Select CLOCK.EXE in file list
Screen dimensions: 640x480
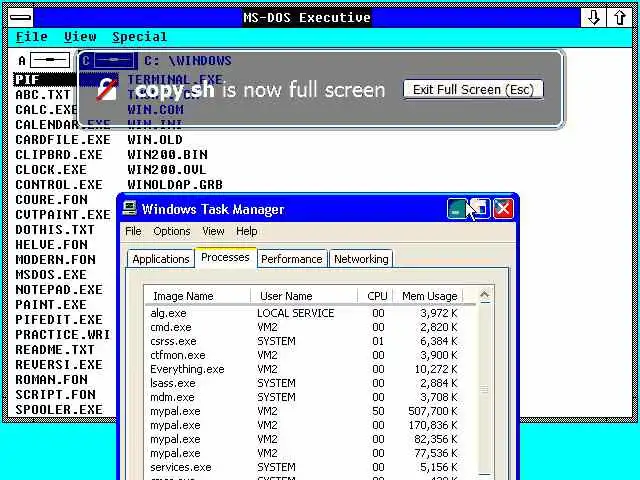click(x=51, y=170)
